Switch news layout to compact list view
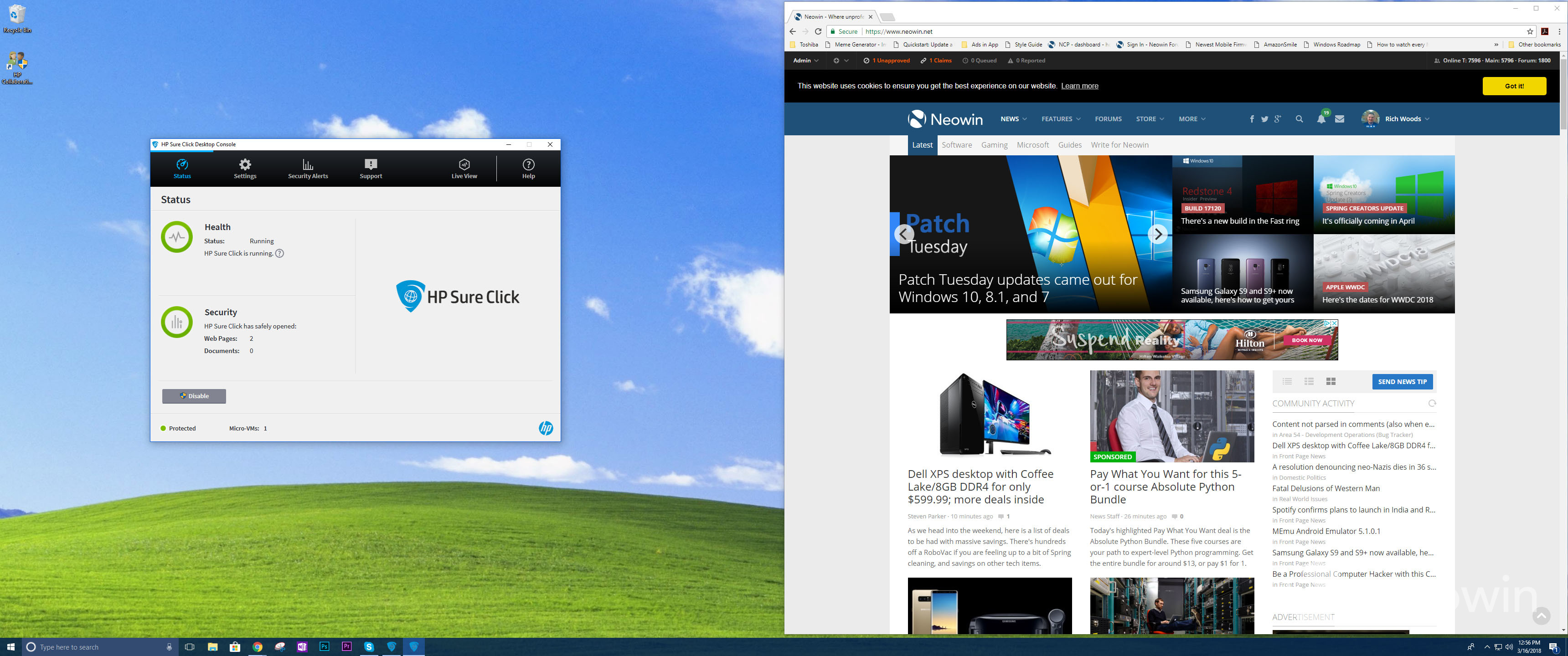The width and height of the screenshot is (1568, 656). click(x=1287, y=382)
